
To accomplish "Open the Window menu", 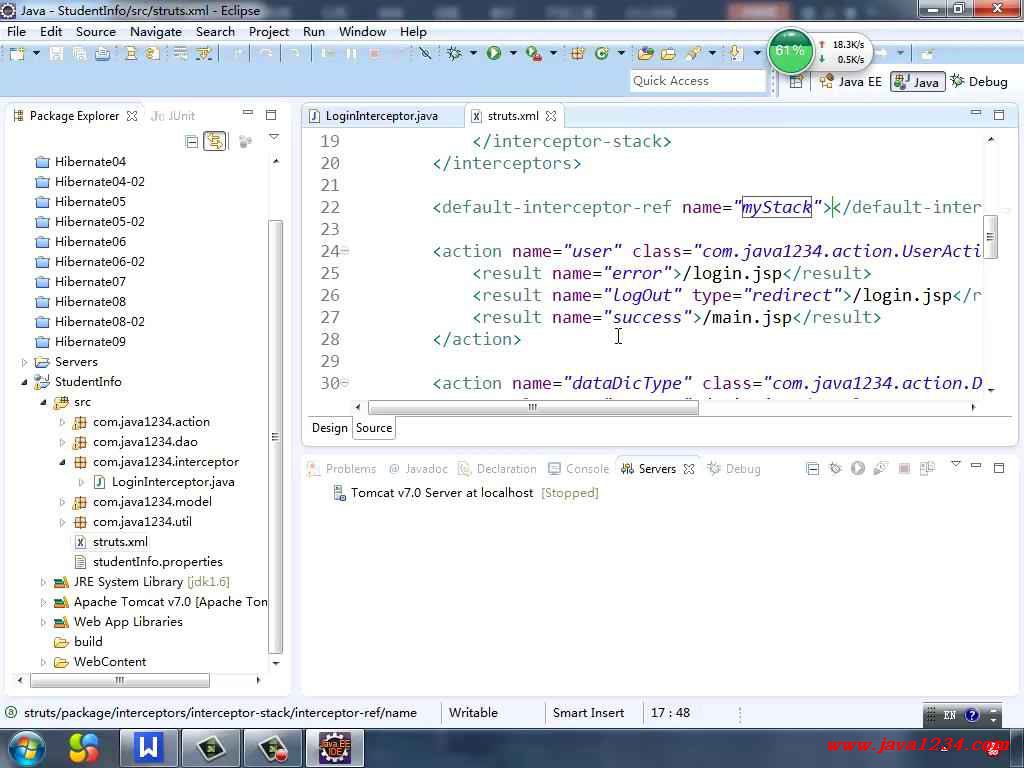I will [x=362, y=31].
